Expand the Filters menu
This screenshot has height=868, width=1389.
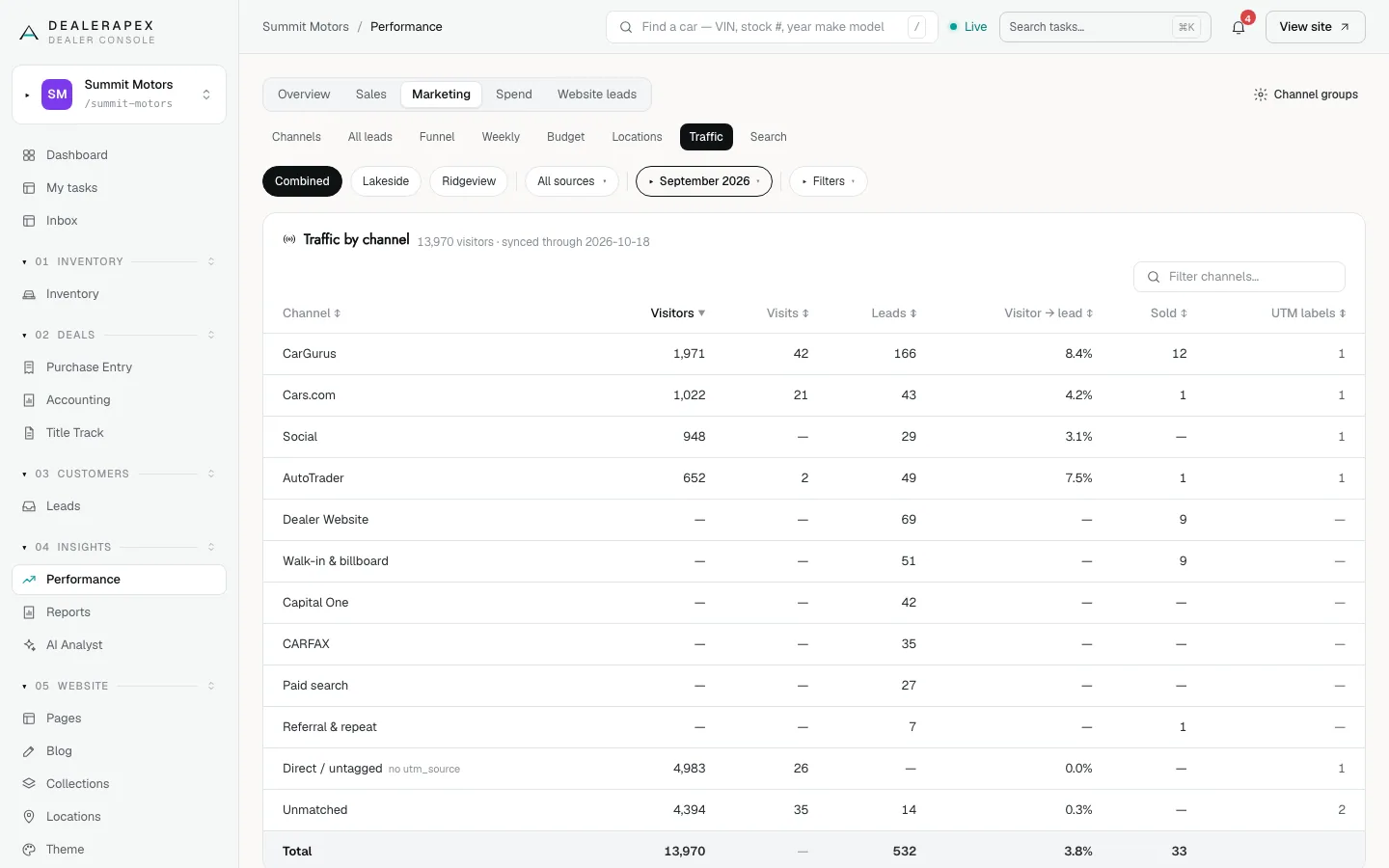click(829, 181)
